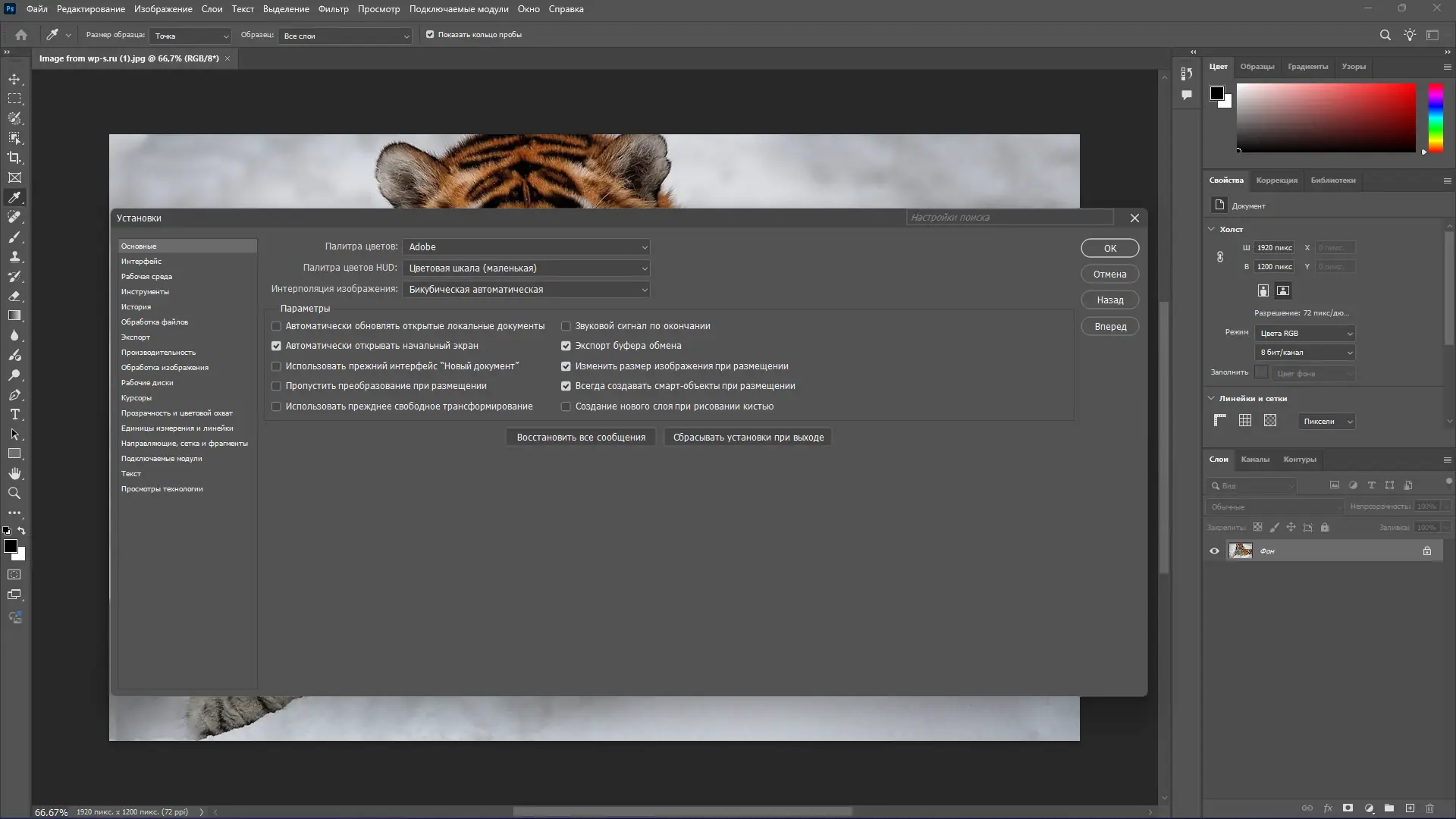This screenshot has width=1456, height=819.
Task: Switch to the Каналы tab
Action: (x=1254, y=460)
